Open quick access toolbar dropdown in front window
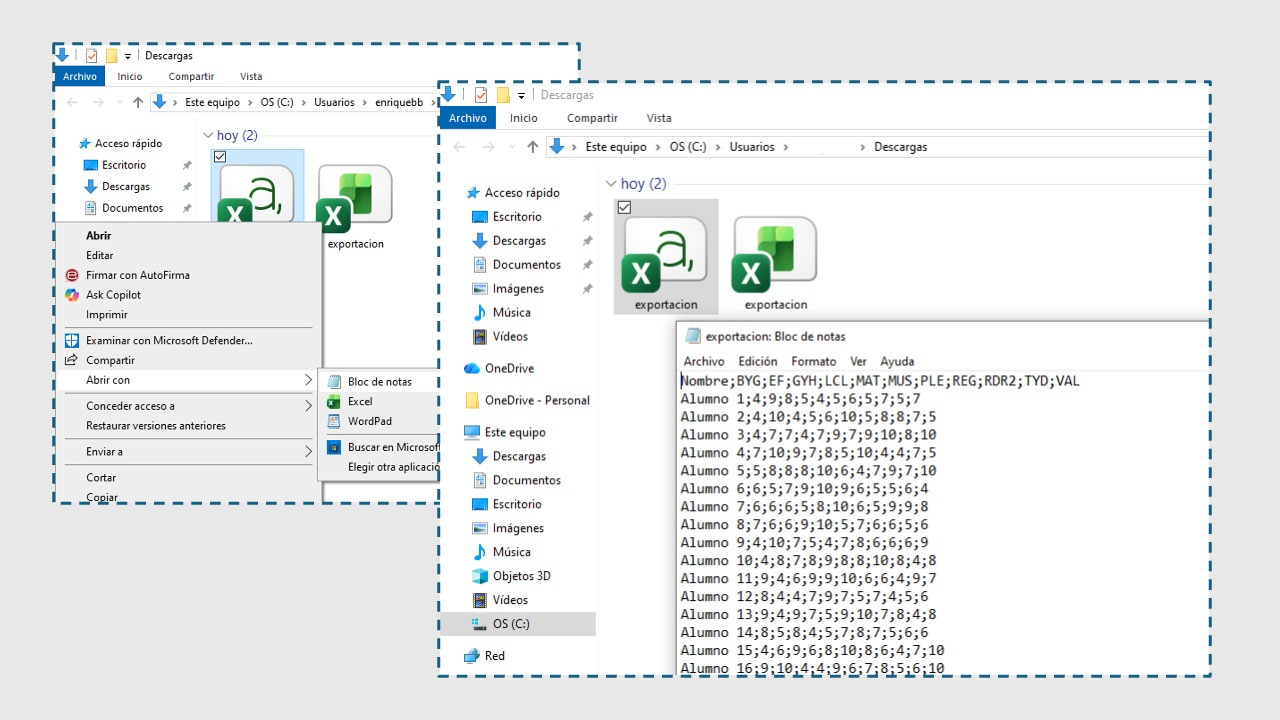Viewport: 1280px width, 720px height. tap(522, 96)
